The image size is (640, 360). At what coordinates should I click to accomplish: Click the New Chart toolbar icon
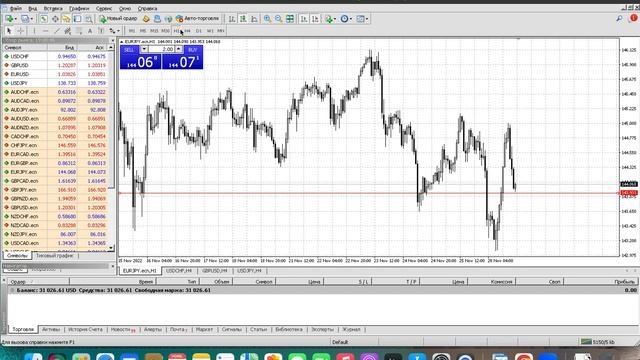point(8,19)
